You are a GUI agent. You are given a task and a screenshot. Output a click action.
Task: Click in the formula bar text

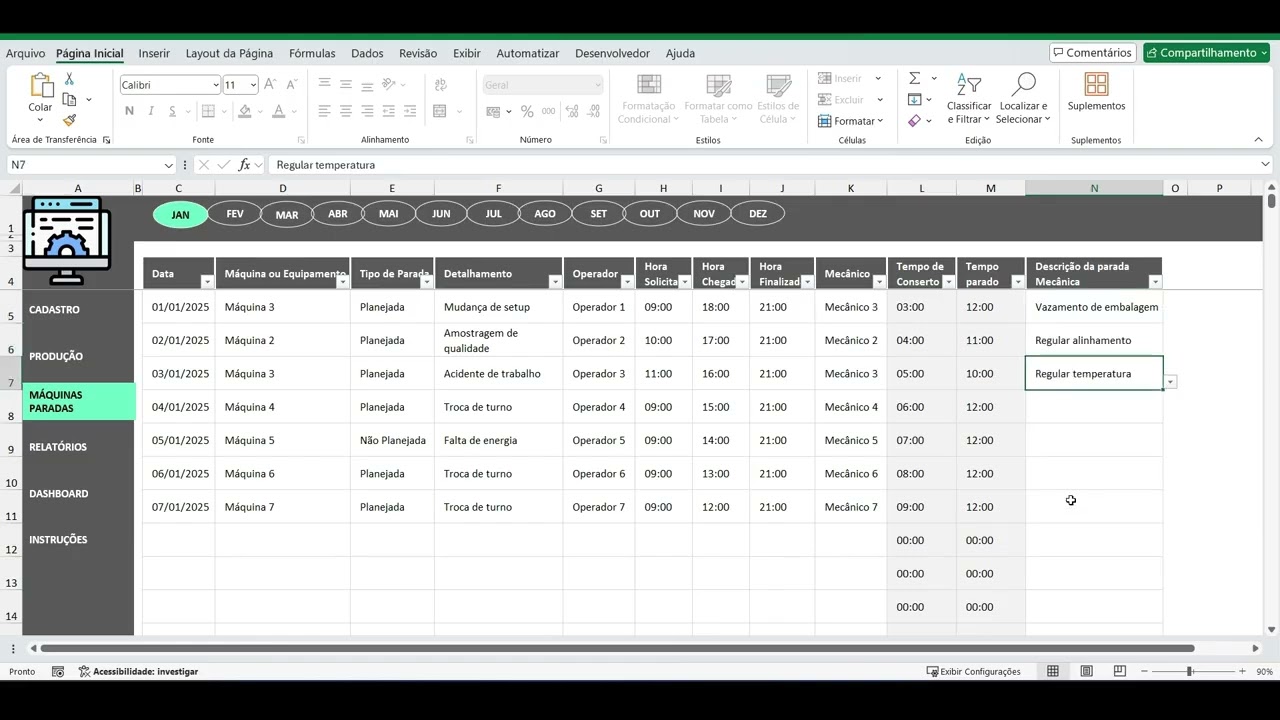click(325, 165)
